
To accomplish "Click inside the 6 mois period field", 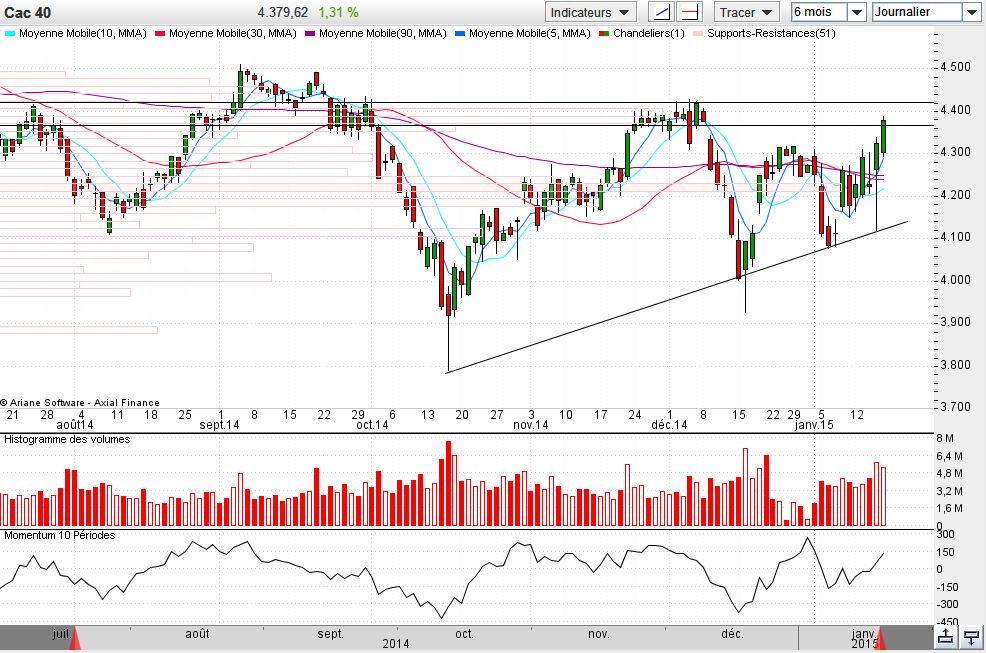I will (x=820, y=12).
